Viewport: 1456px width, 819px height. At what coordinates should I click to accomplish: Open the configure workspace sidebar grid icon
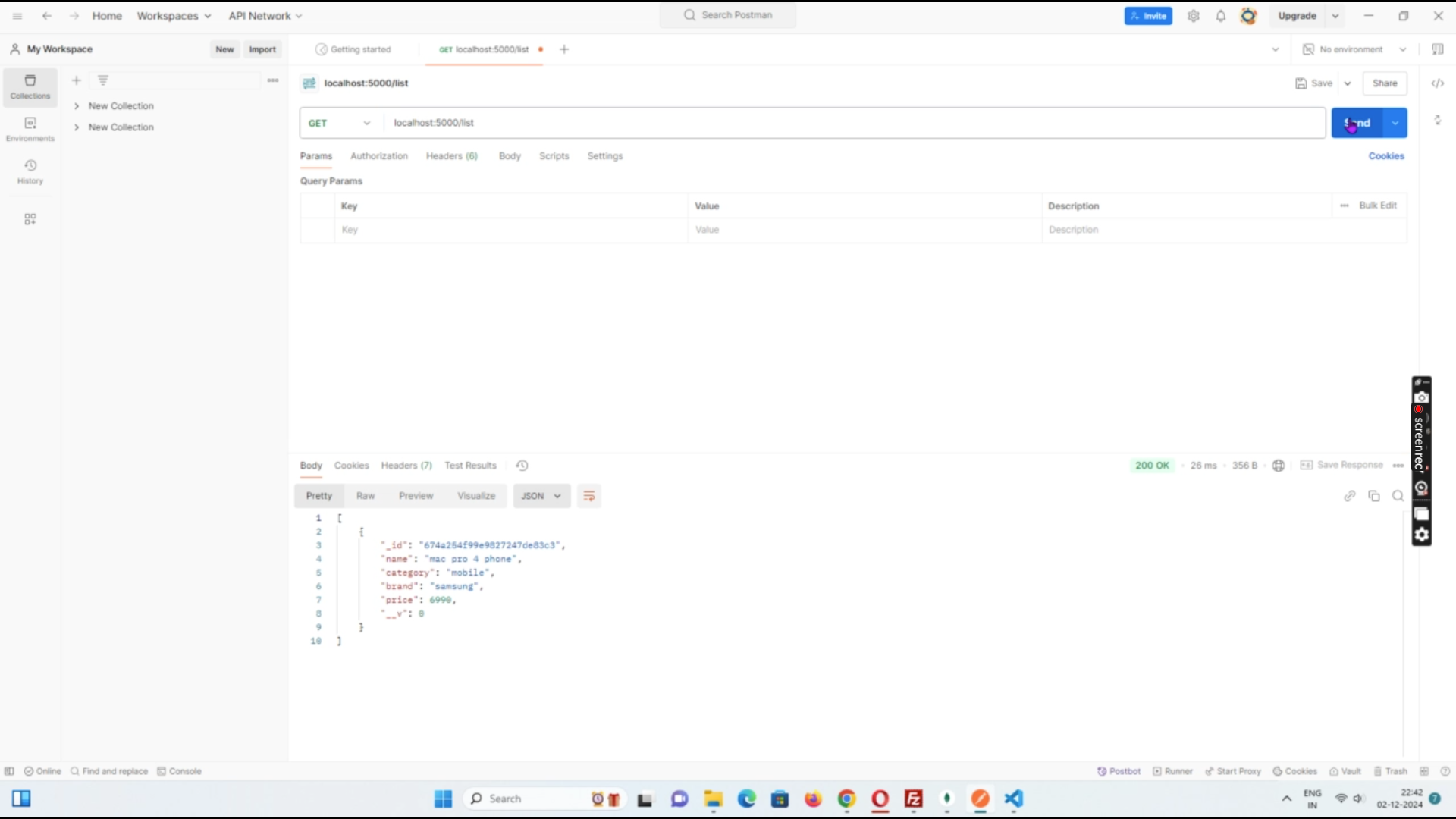(30, 219)
